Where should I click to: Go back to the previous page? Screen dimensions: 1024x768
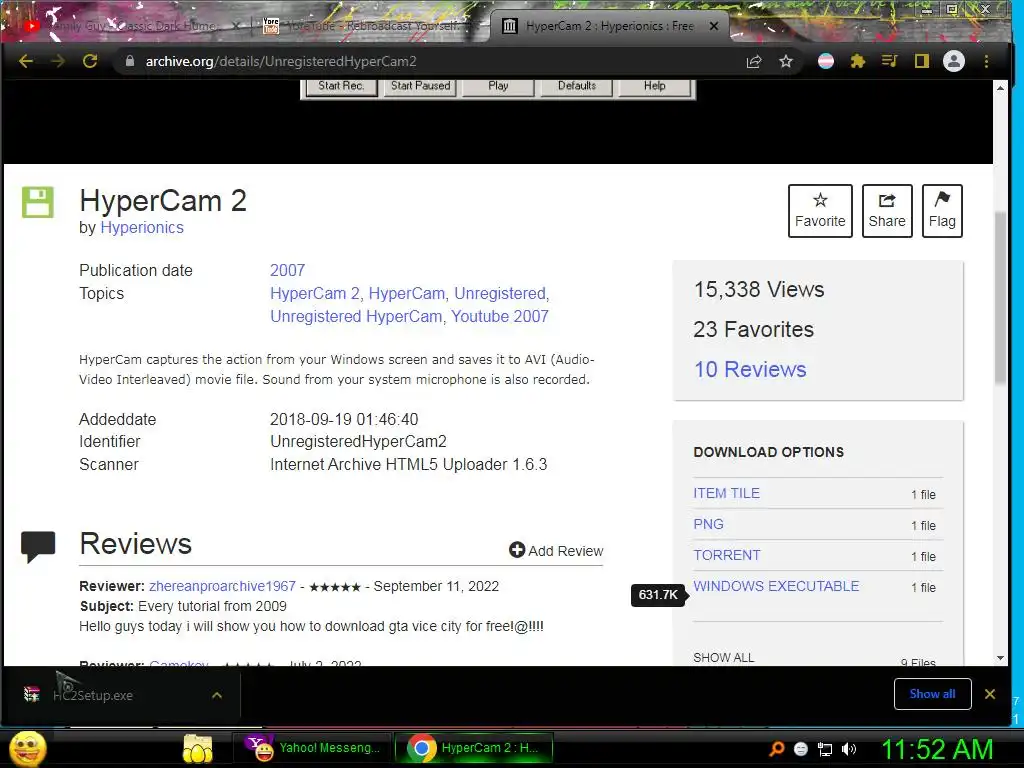(x=26, y=61)
